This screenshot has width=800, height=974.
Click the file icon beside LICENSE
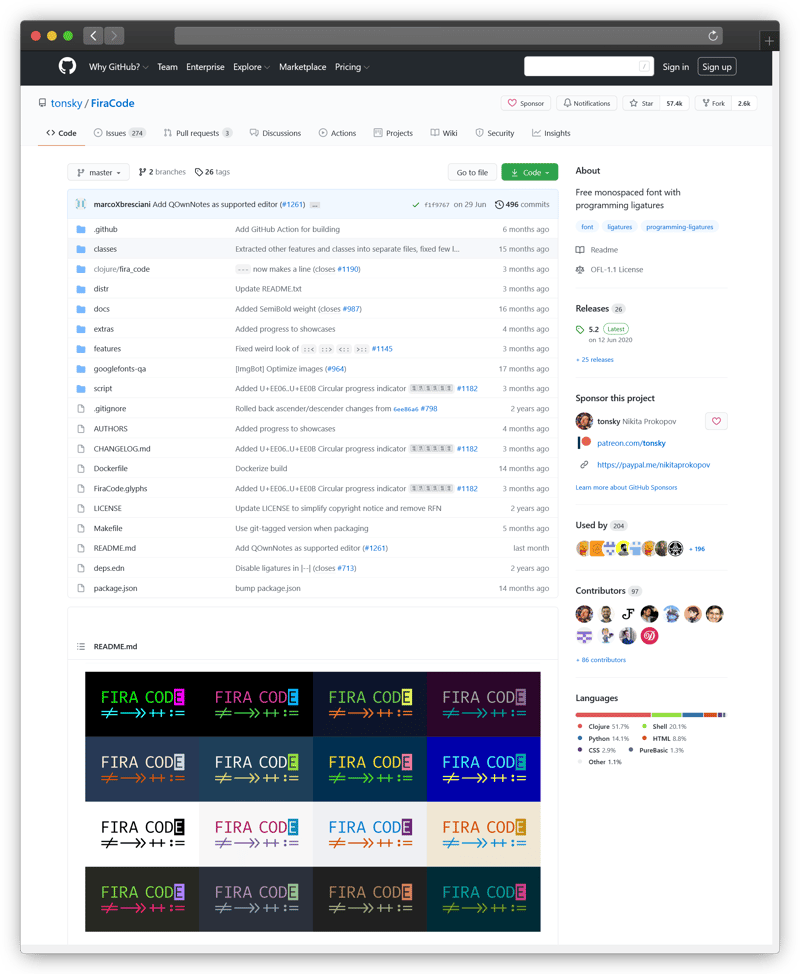tap(81, 508)
